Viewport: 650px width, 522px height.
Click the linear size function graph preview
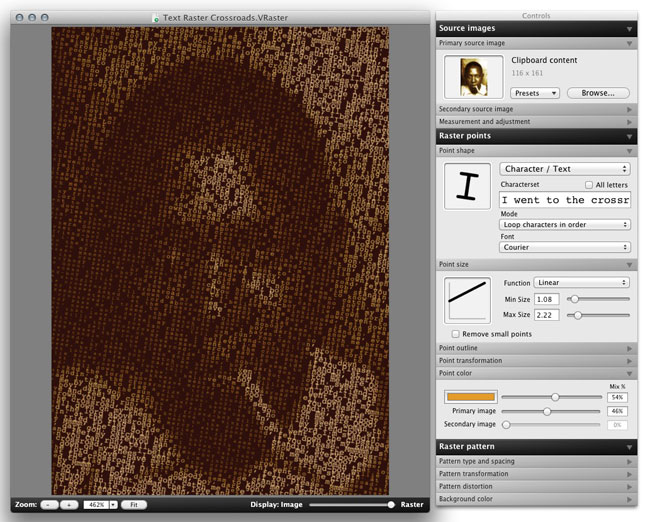[x=467, y=299]
